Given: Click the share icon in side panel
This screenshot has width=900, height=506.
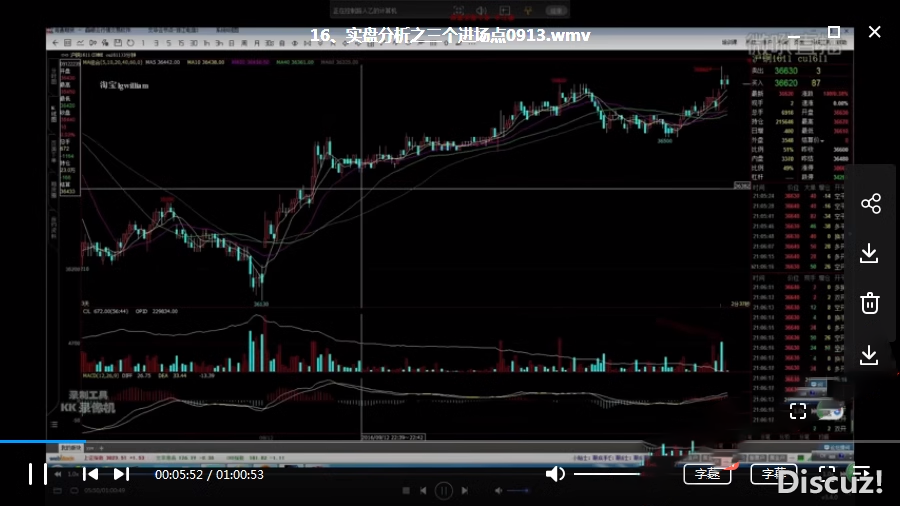Looking at the screenshot, I should coord(870,204).
